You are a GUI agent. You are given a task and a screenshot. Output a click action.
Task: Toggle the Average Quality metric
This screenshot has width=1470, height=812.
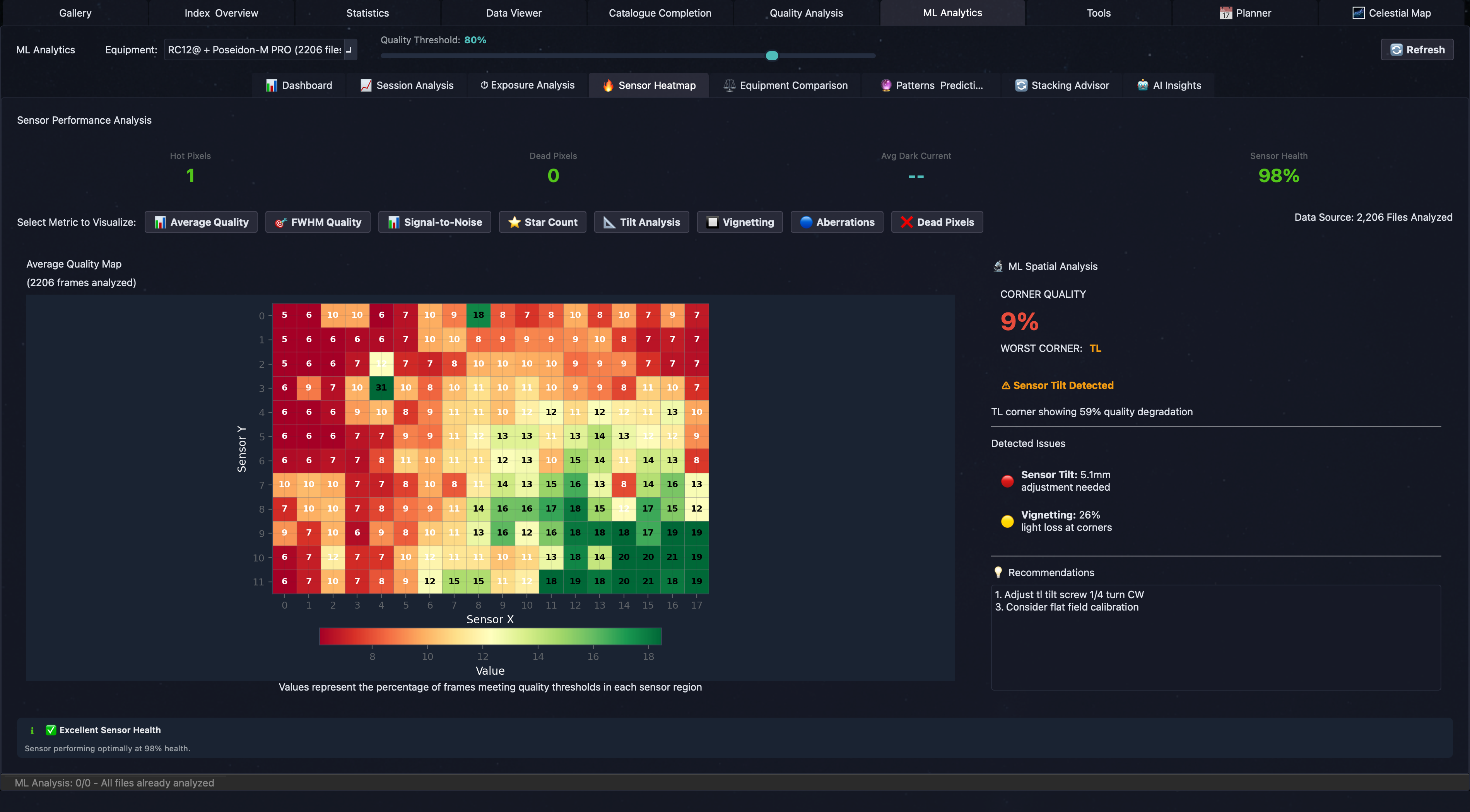coord(201,222)
